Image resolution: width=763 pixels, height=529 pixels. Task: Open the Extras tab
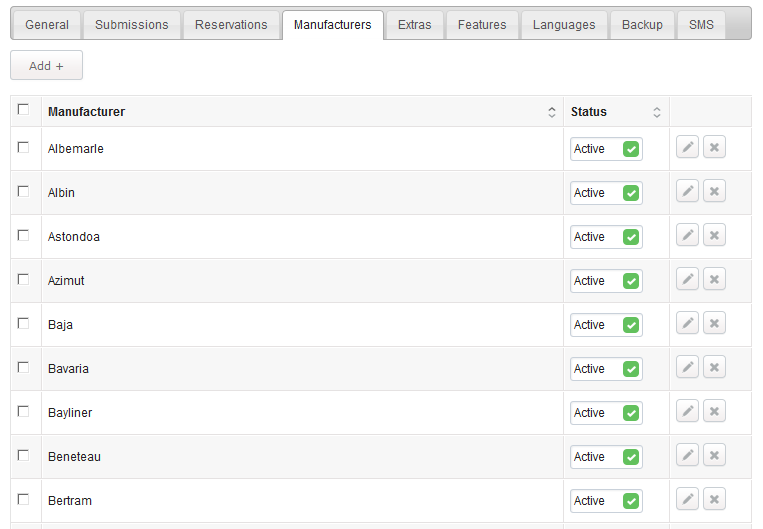coord(415,25)
